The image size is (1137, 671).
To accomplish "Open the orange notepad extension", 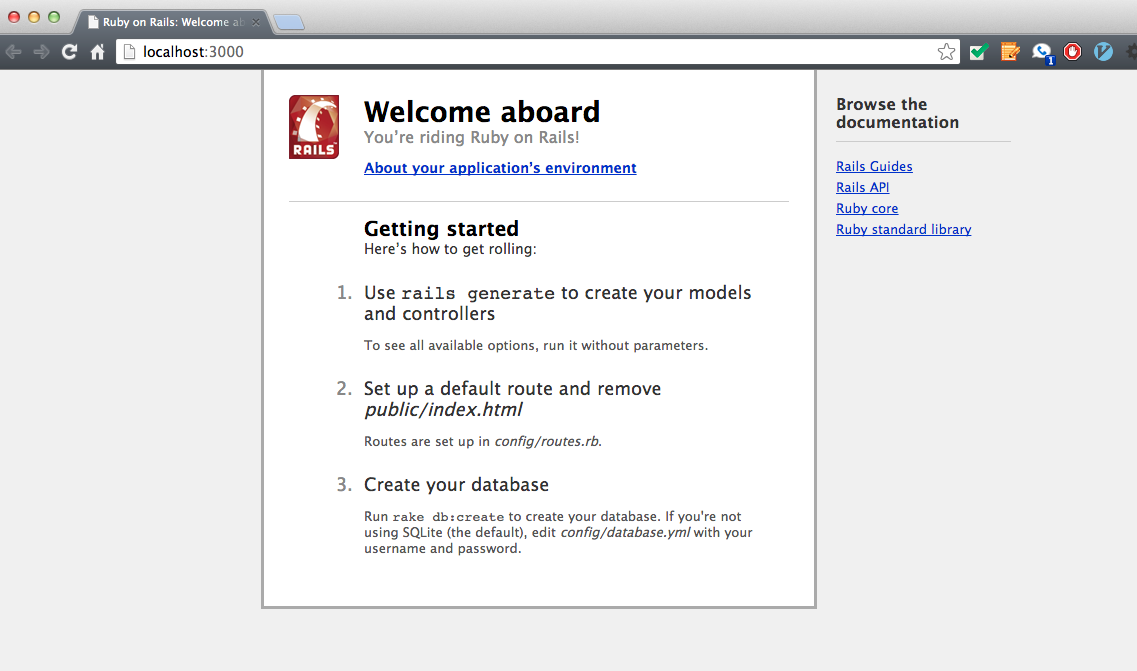I will (x=1009, y=52).
